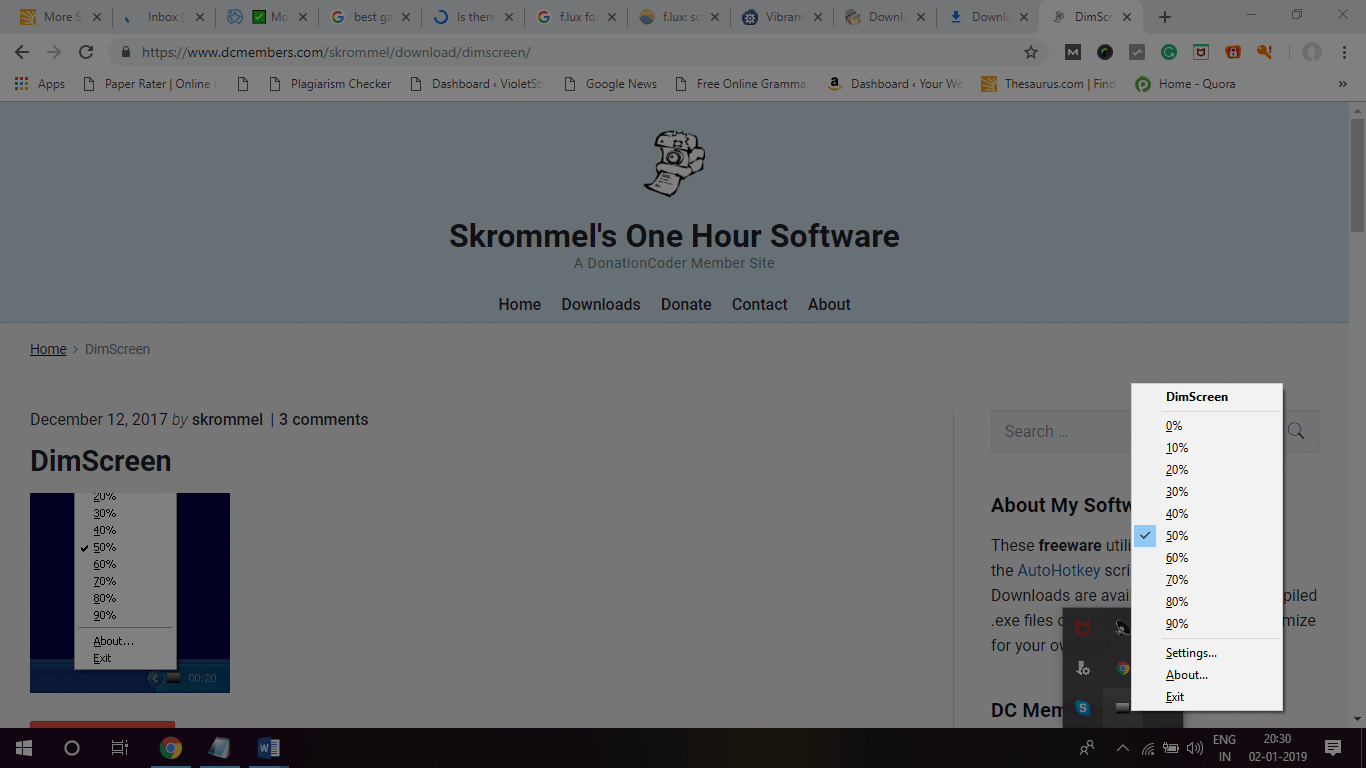
Task: Open the Action Center notifications icon
Action: coord(1332,748)
